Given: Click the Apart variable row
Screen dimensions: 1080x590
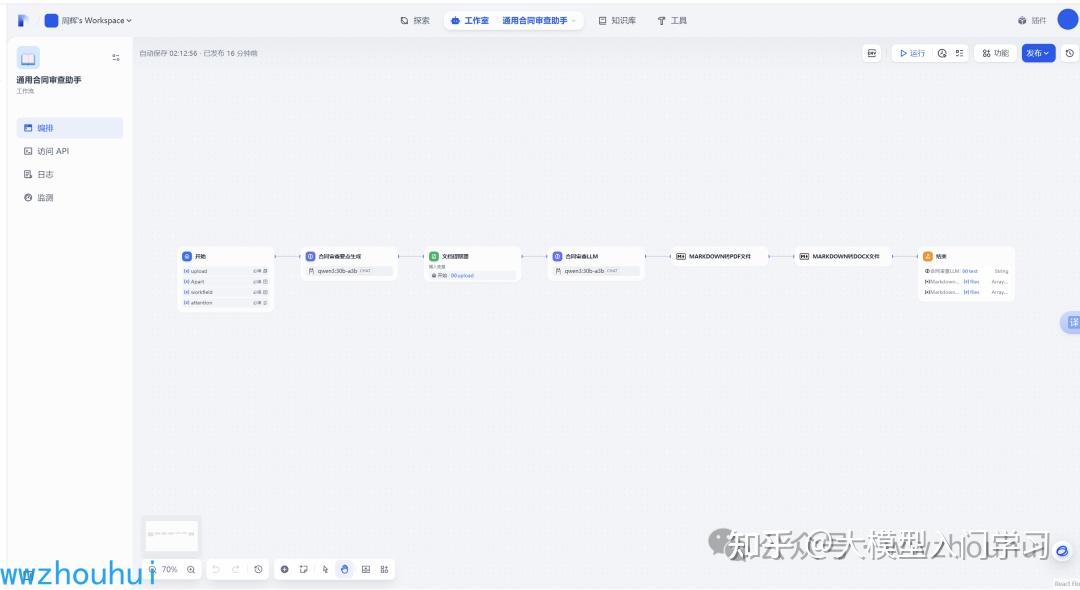Looking at the screenshot, I should point(226,282).
